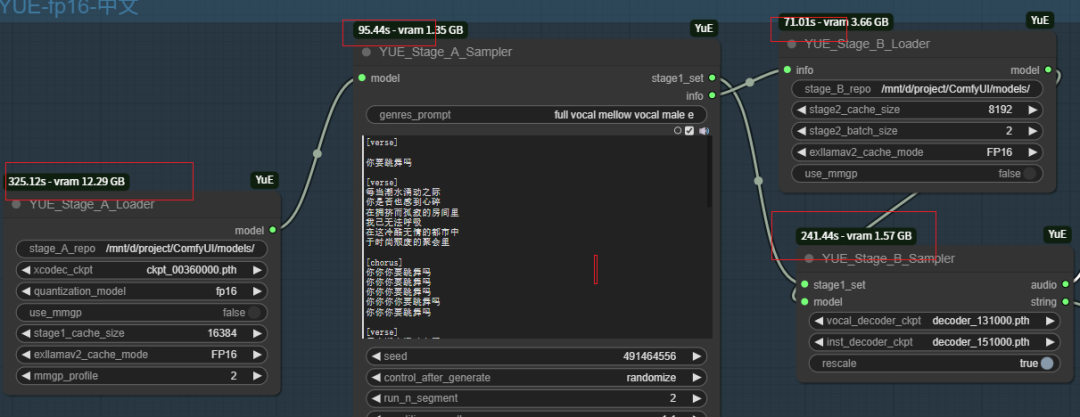
Task: Click the string output port on Stage_B_Sampler
Action: point(1066,301)
